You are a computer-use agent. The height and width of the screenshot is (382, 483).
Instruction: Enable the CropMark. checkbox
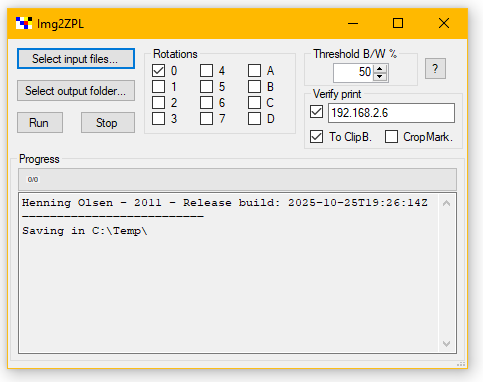coord(391,137)
